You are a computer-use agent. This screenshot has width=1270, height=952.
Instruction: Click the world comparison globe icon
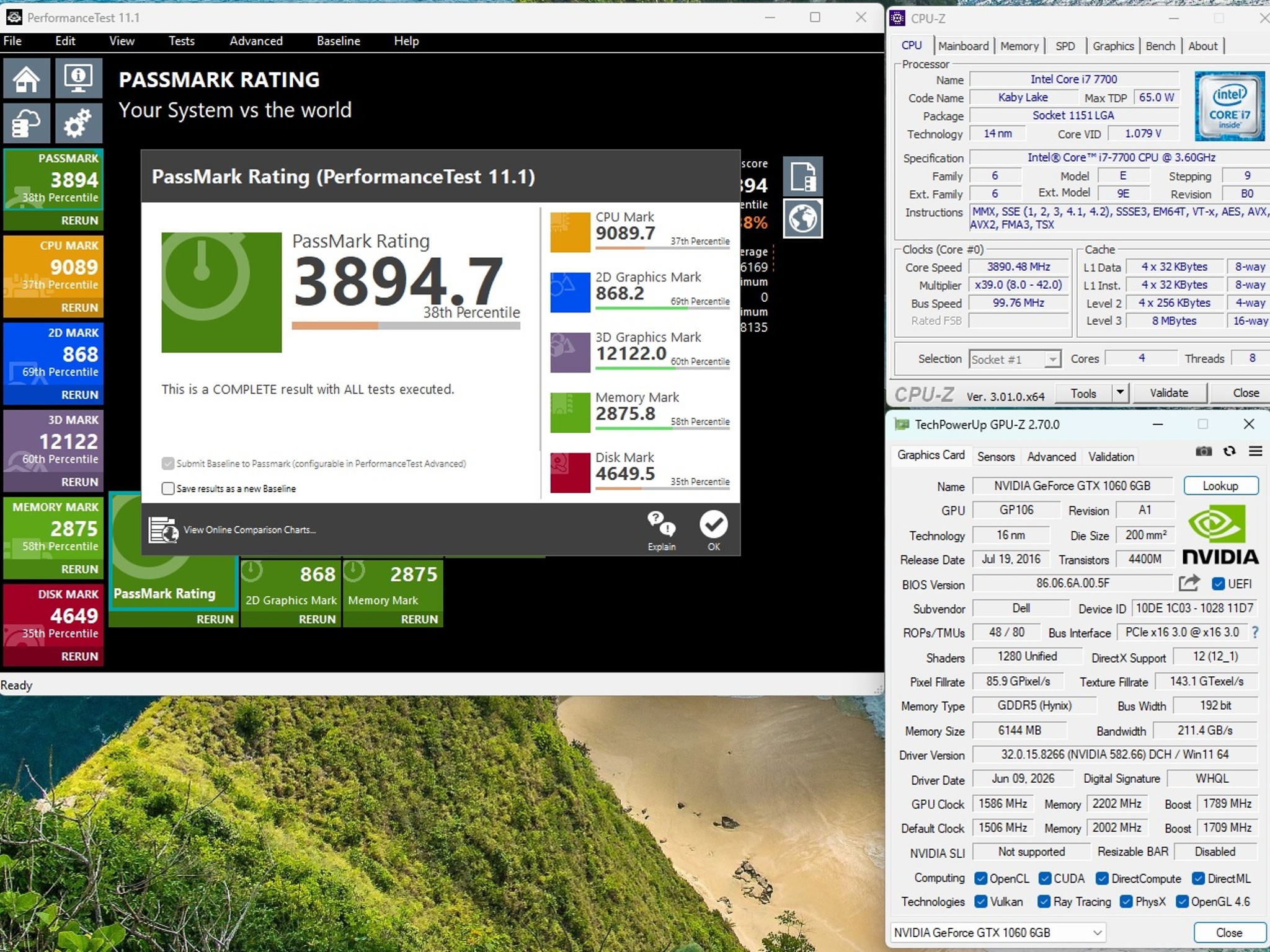(x=803, y=218)
